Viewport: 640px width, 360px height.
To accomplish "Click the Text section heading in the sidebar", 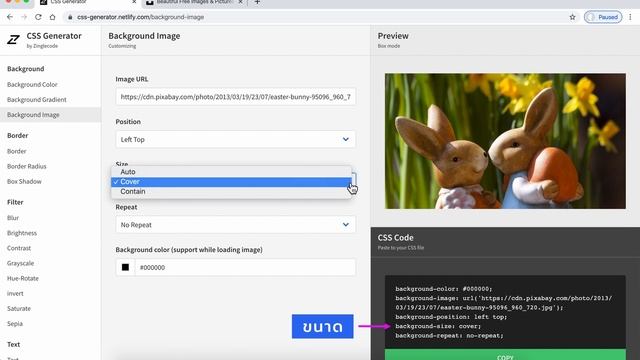I will click(13, 344).
